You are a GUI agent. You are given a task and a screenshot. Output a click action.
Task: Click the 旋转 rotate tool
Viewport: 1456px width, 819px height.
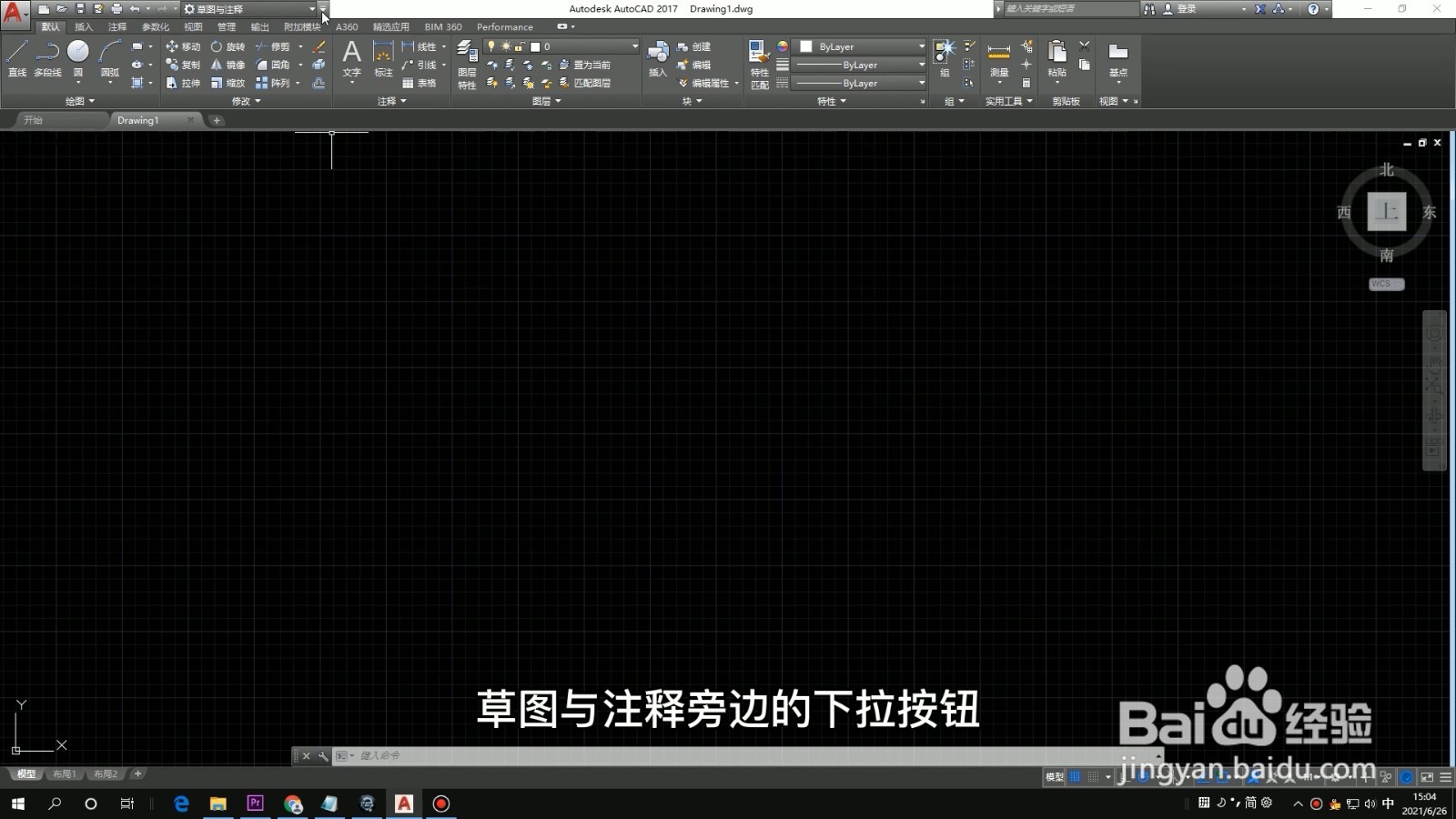(x=227, y=46)
